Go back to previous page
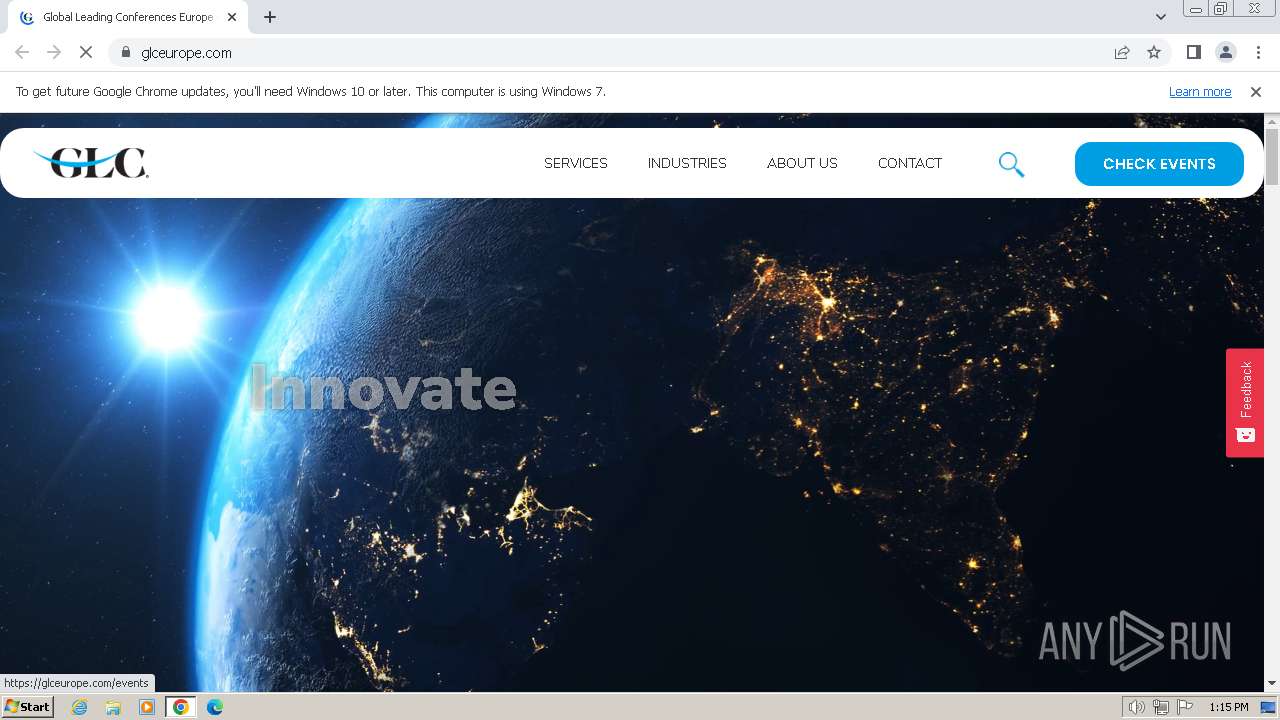 (22, 52)
